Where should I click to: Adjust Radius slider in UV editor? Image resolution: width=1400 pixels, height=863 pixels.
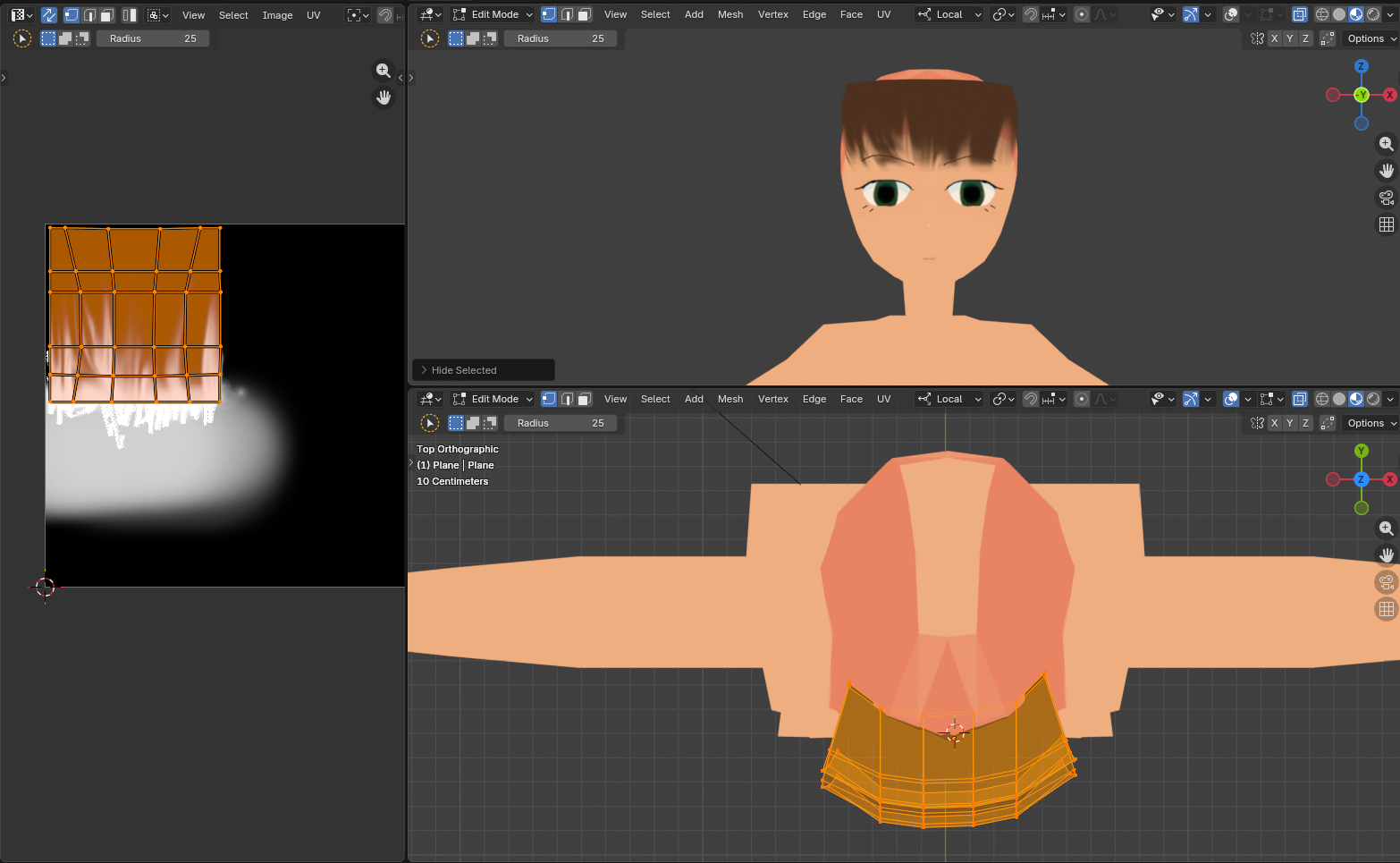click(x=153, y=38)
